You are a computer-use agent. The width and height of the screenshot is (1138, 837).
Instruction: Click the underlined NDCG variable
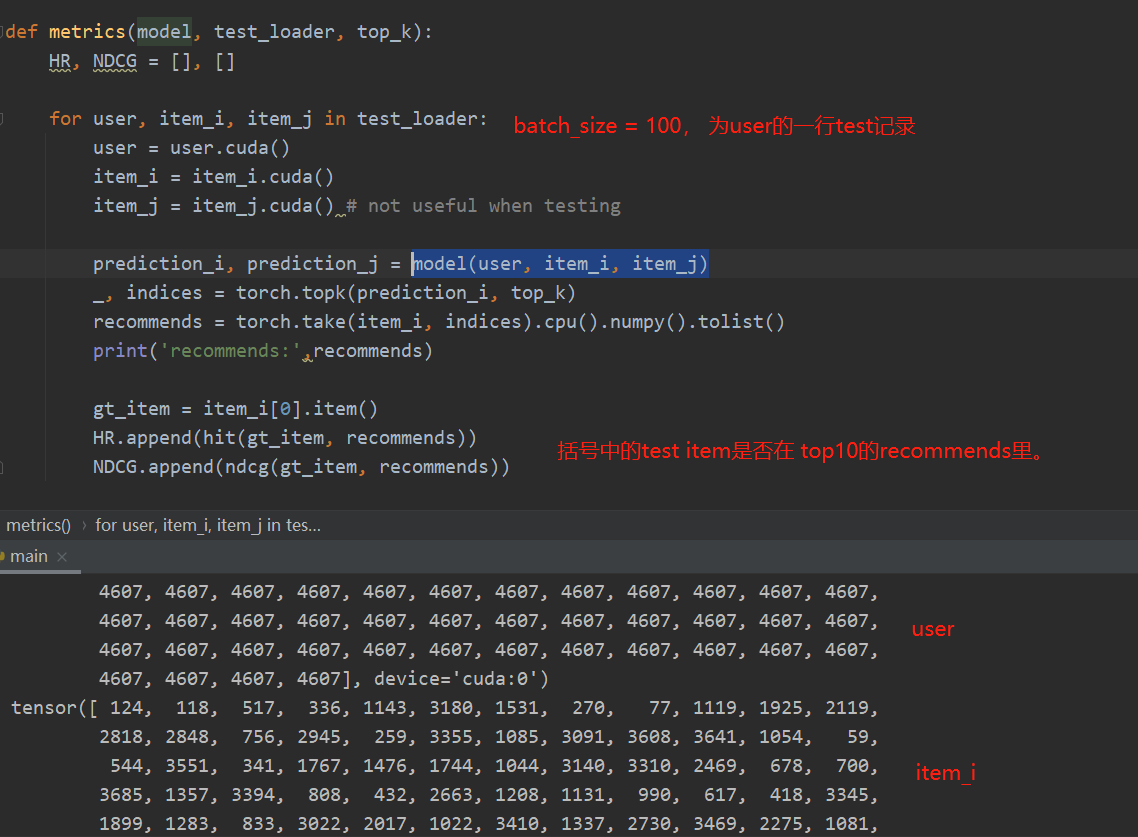click(113, 60)
